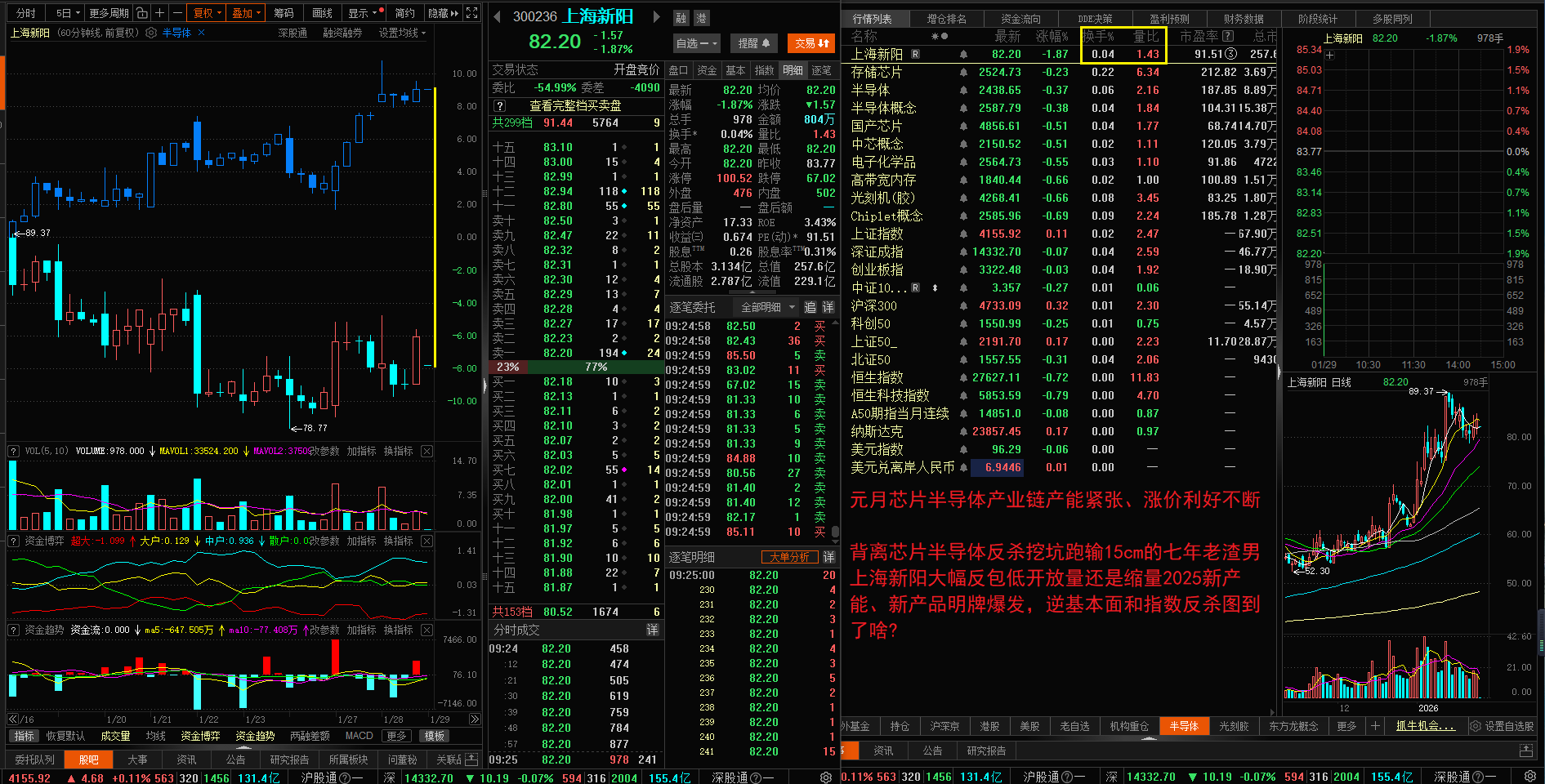This screenshot has height=784, width=1545.
Task: Close the 资金博弈 indicator panel
Action: (x=426, y=541)
